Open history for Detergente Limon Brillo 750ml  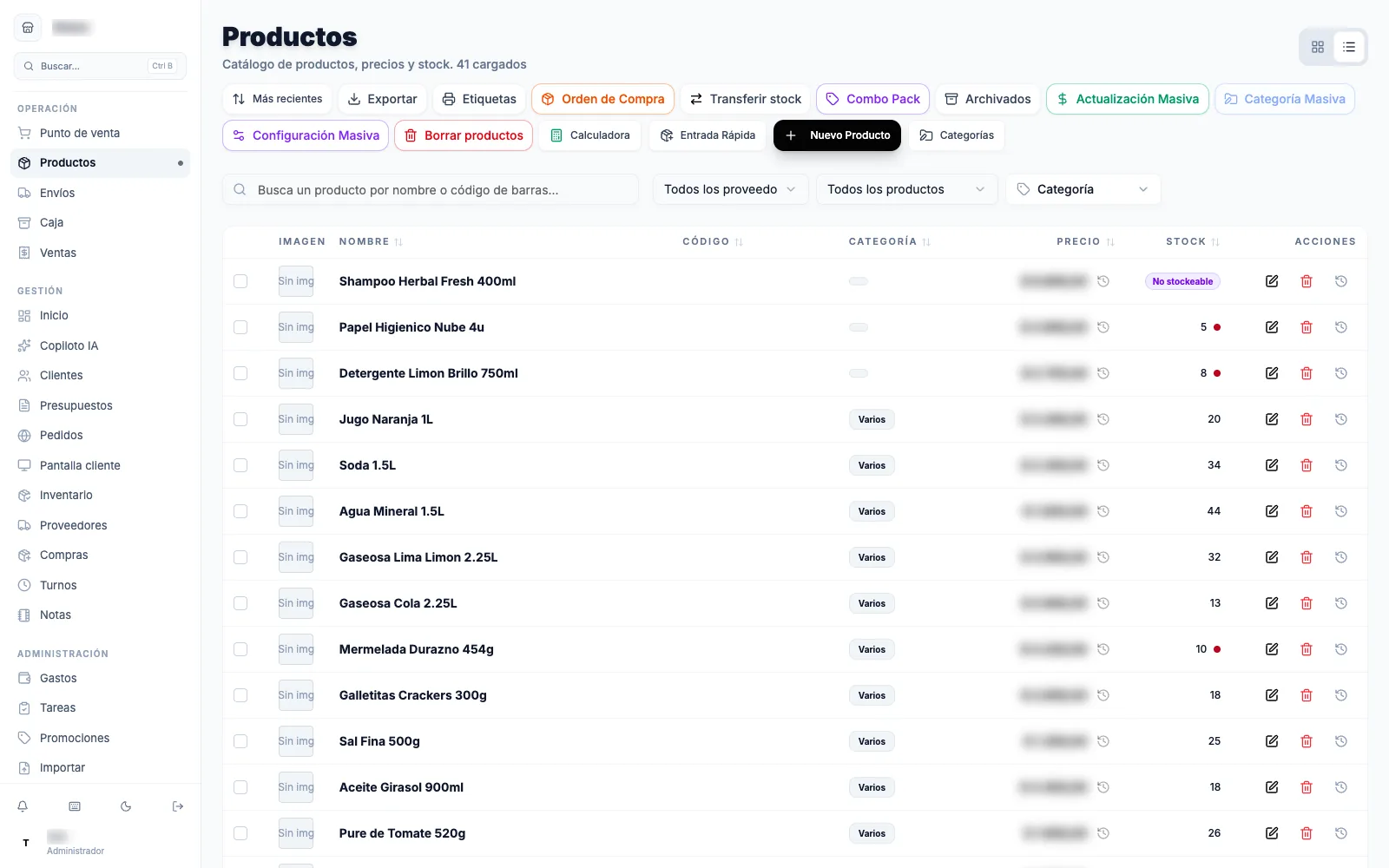coord(1341,373)
